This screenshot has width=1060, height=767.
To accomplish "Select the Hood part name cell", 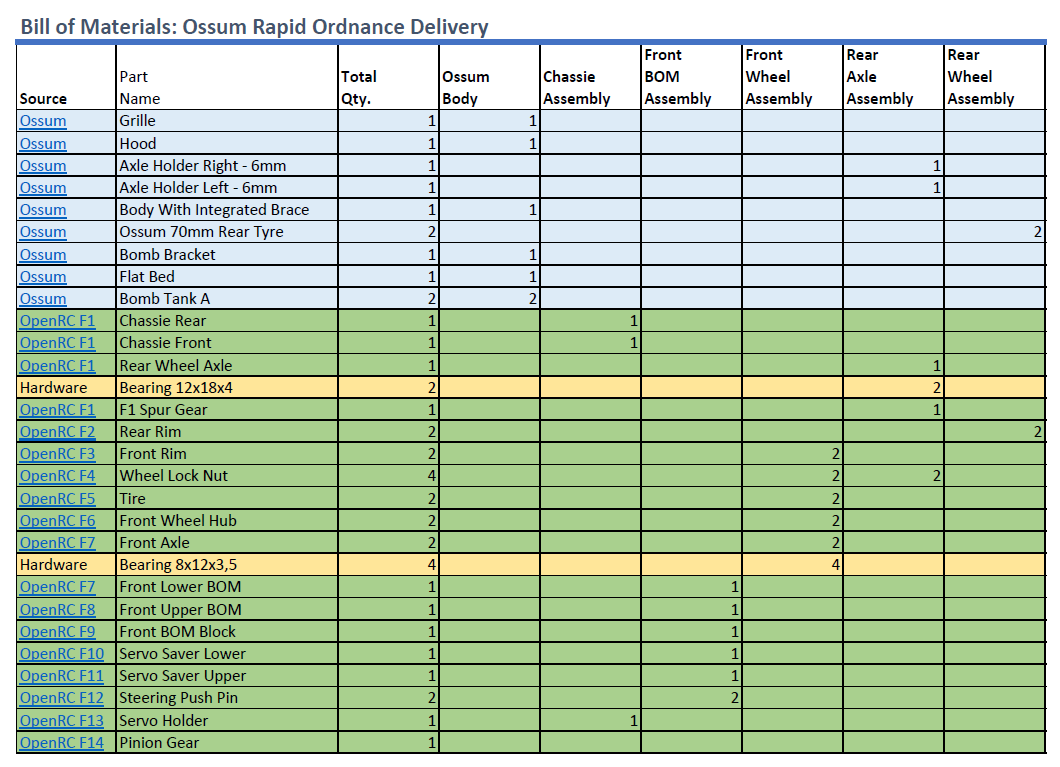I will pos(226,143).
